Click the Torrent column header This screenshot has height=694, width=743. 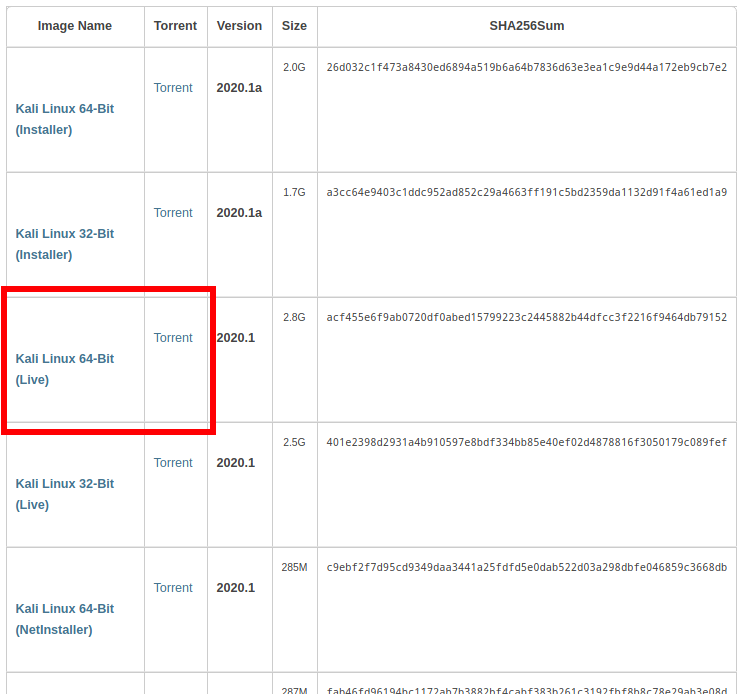pyautogui.click(x=175, y=26)
